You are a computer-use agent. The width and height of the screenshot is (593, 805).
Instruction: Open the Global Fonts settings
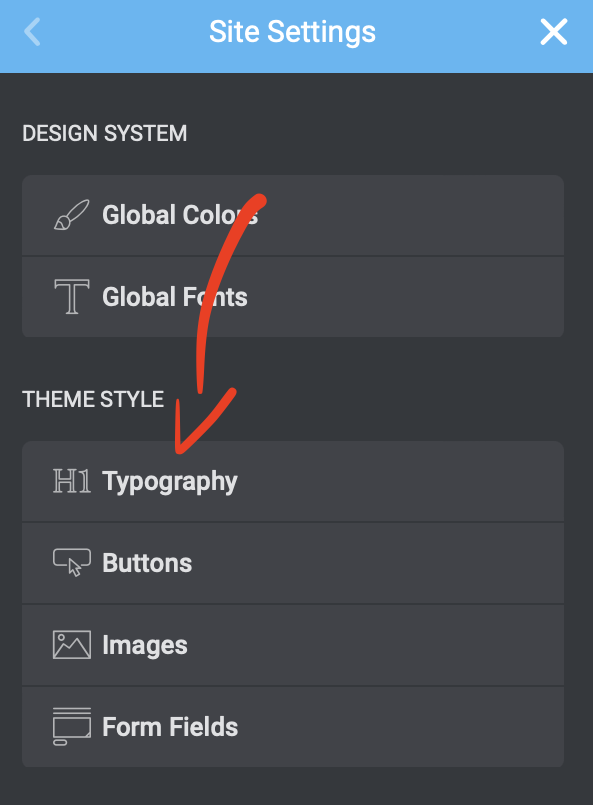(293, 297)
